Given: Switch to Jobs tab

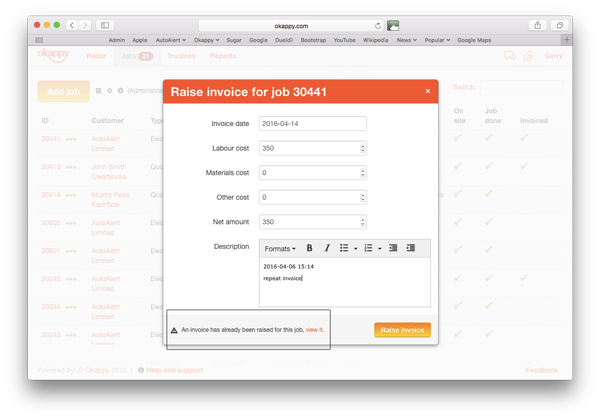Looking at the screenshot, I should tap(137, 56).
